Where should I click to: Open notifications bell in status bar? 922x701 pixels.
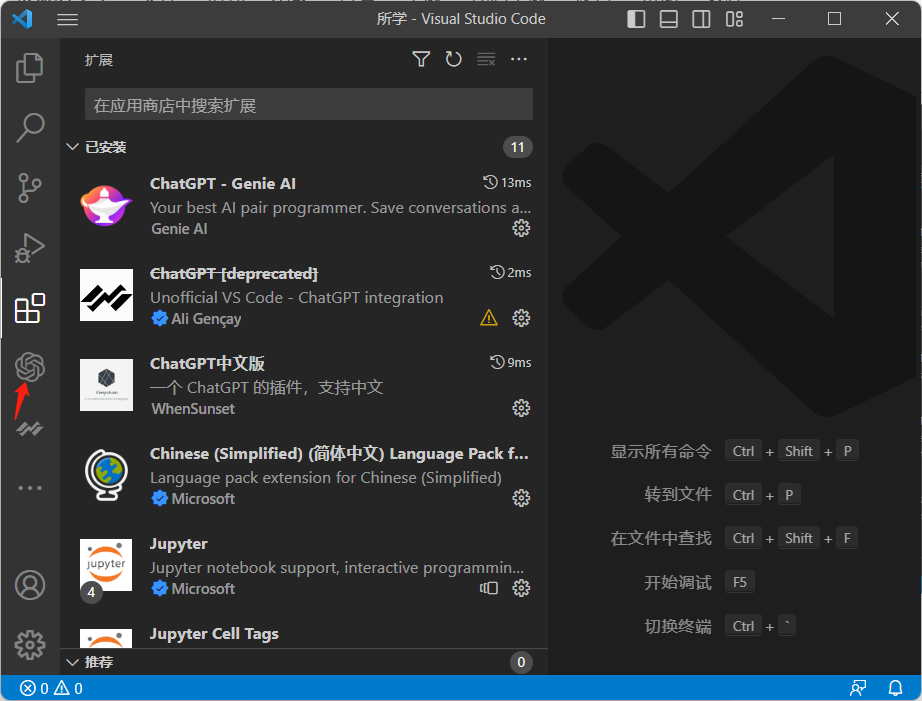click(x=895, y=688)
